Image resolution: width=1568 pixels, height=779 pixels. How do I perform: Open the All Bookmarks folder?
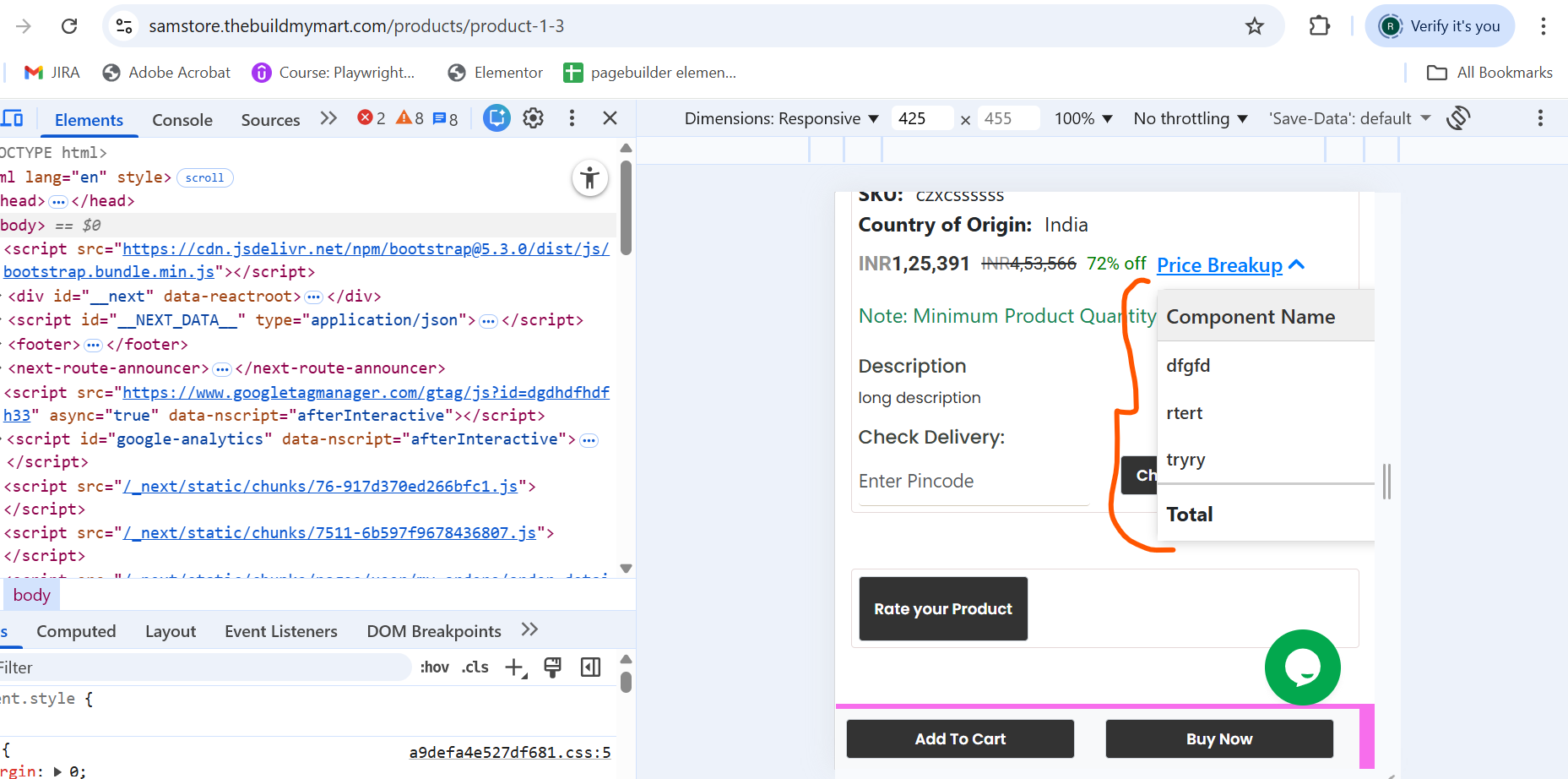pos(1489,73)
